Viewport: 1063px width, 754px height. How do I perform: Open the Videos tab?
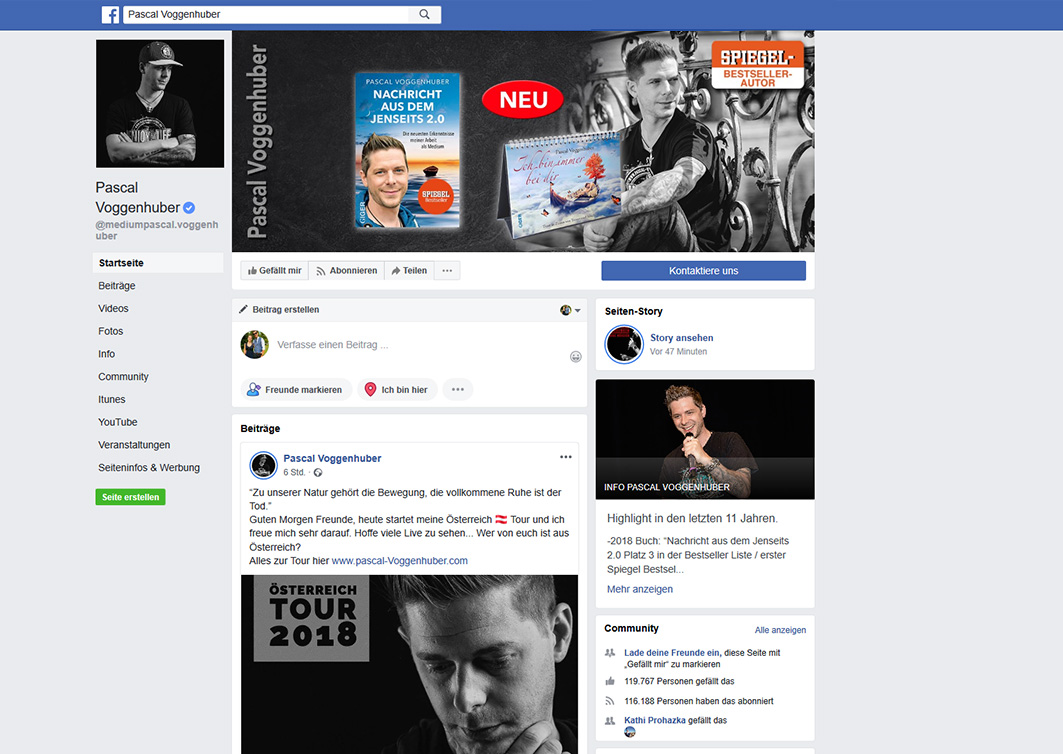pyautogui.click(x=113, y=309)
